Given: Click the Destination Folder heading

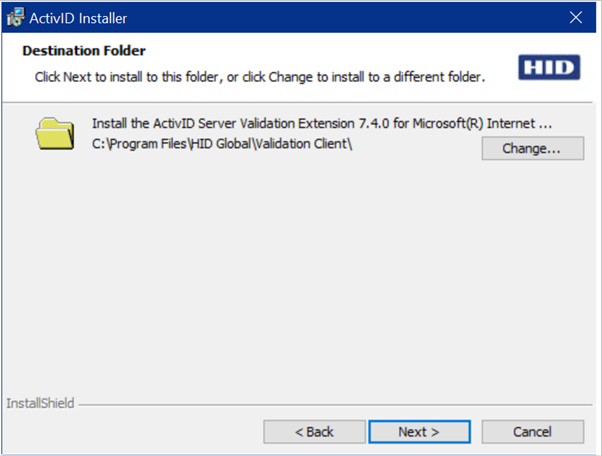Looking at the screenshot, I should 84,51.
